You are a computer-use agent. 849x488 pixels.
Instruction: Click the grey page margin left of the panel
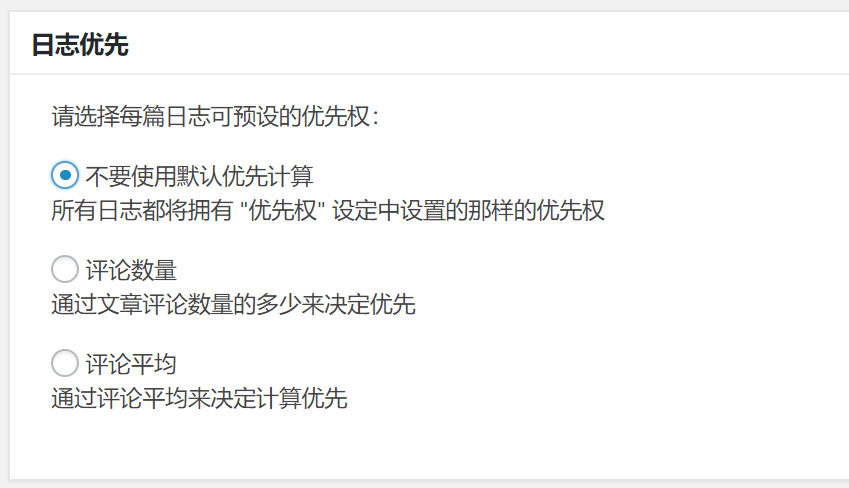pos(4,244)
